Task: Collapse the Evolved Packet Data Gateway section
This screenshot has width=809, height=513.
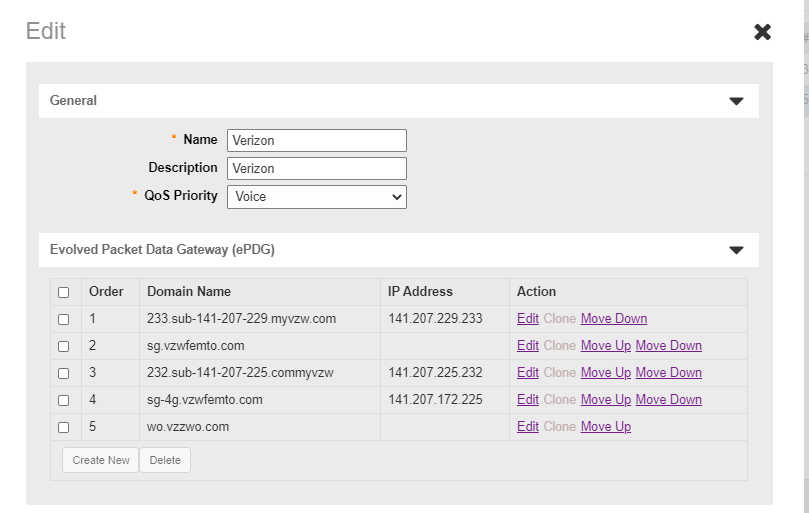Action: click(736, 250)
